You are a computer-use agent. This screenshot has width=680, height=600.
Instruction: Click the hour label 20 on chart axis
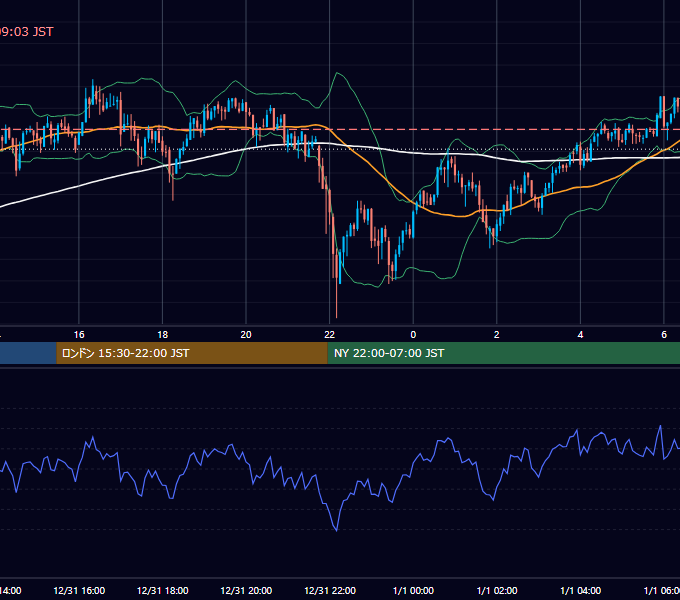coord(246,335)
